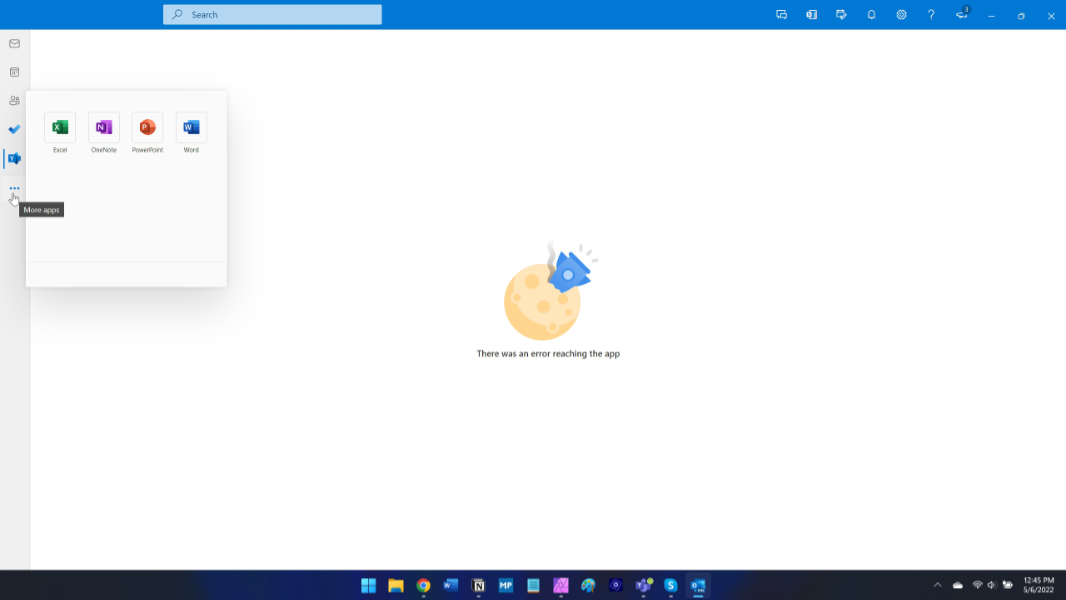
Task: Open the 12:45 PM clock and date
Action: click(1039, 585)
